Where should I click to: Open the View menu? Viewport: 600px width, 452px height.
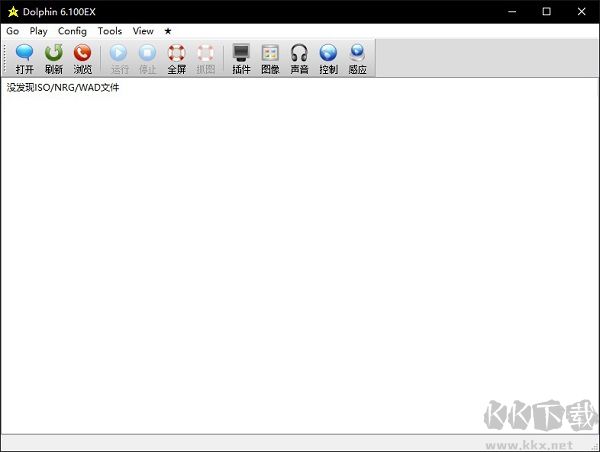[x=143, y=31]
